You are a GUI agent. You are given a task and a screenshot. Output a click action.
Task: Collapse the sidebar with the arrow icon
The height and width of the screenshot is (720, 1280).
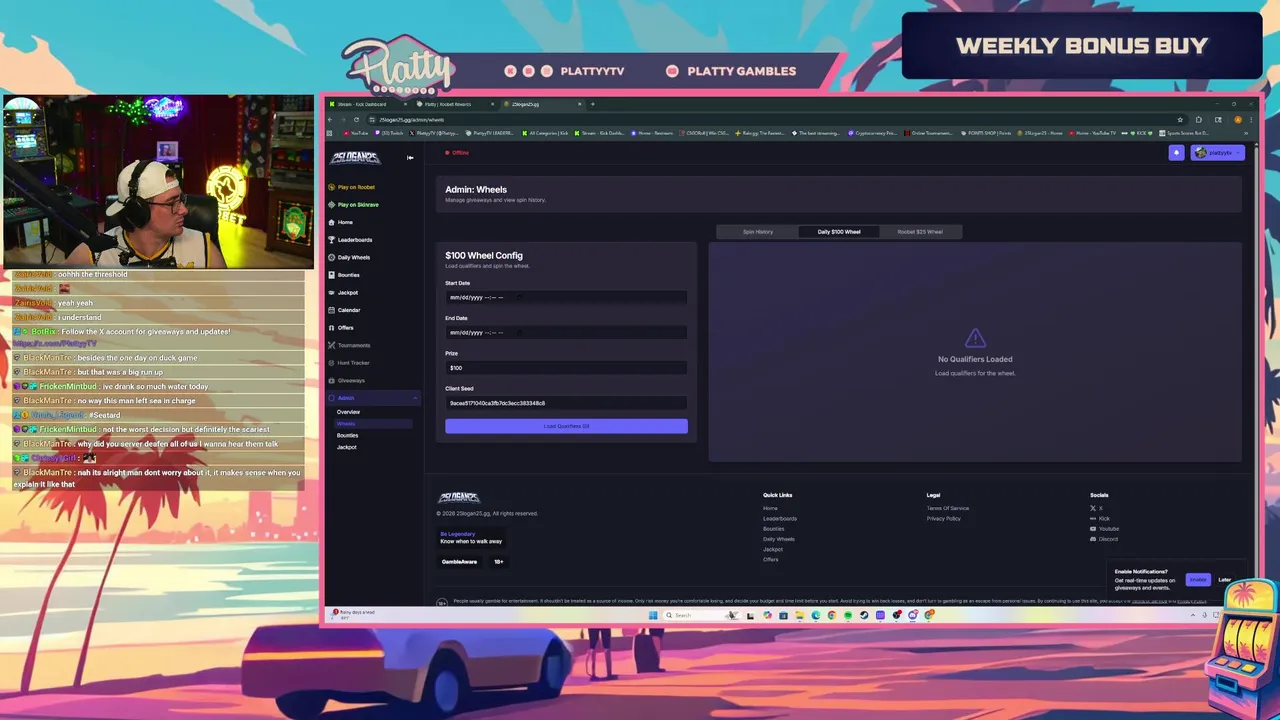[410, 157]
